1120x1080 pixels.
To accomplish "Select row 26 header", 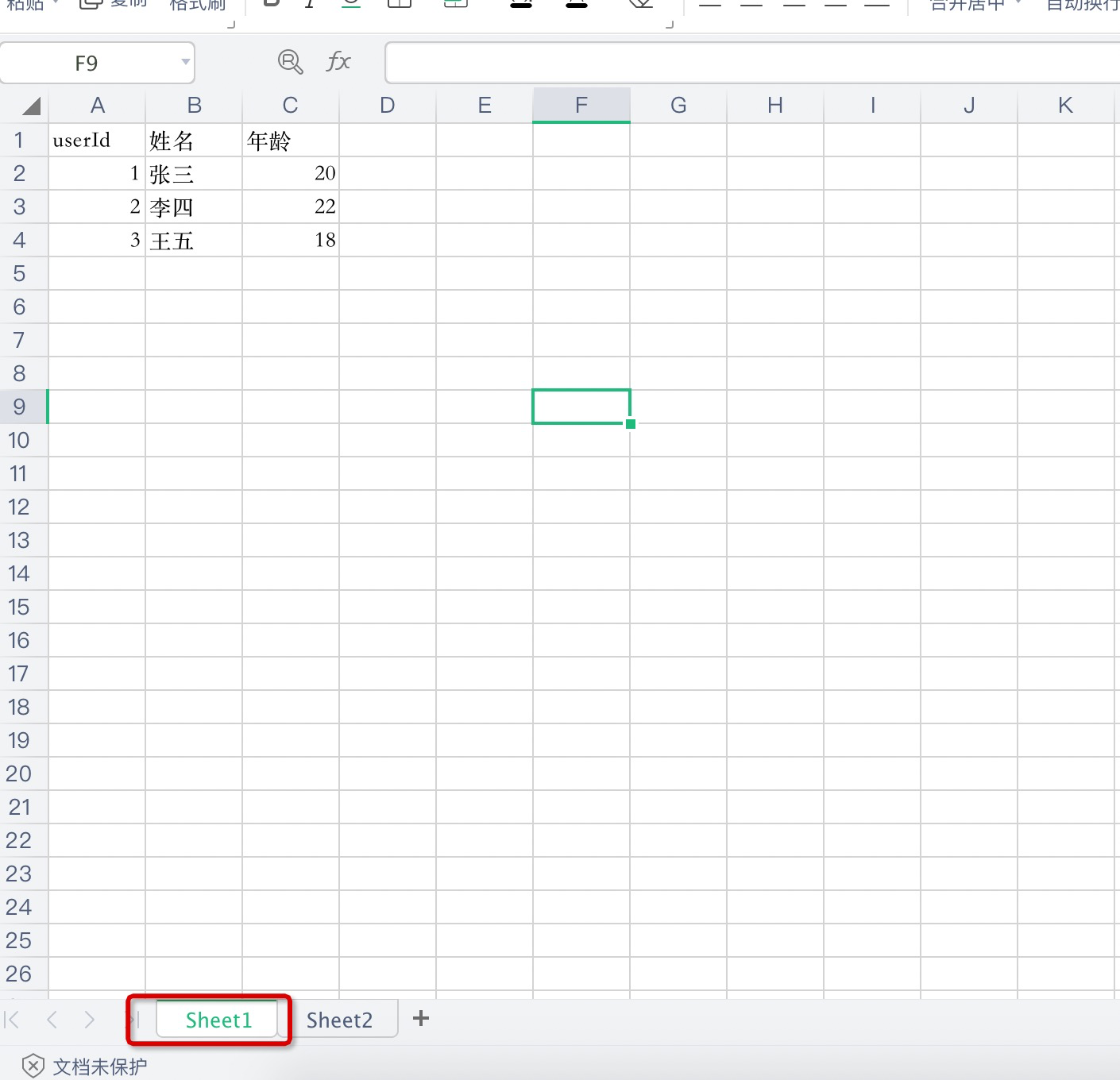I will point(24,974).
